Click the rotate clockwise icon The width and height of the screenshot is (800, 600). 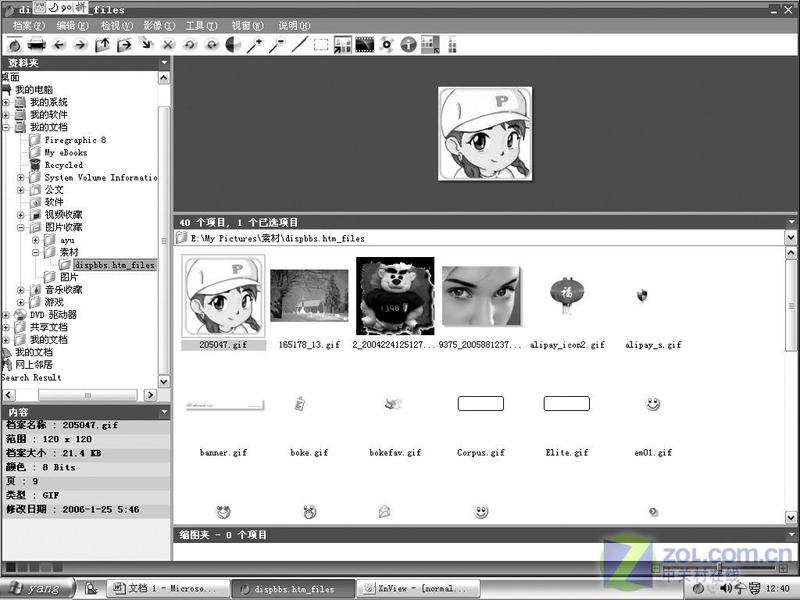[211, 45]
